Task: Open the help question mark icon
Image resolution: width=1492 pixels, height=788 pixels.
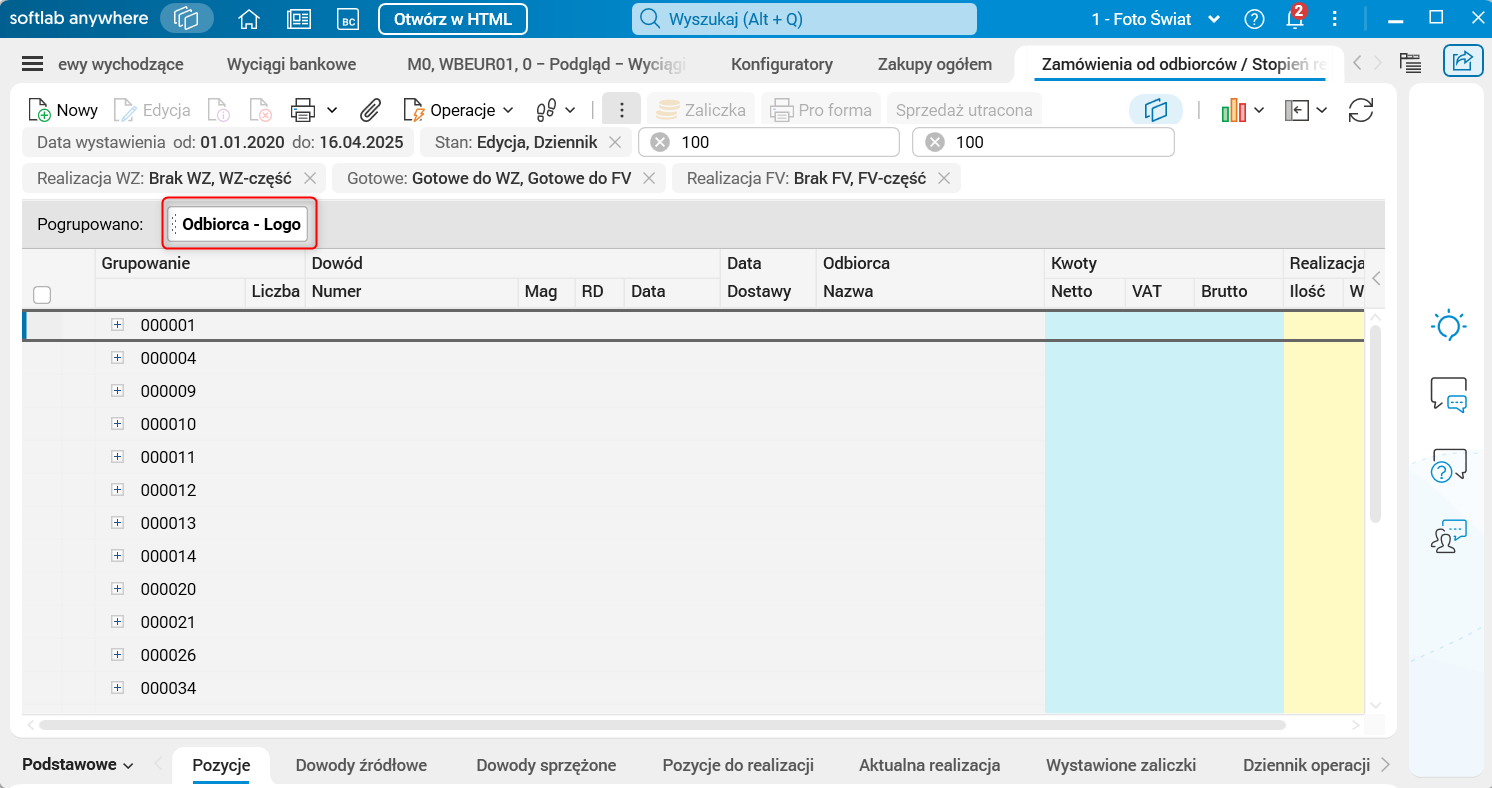Action: pos(1254,19)
